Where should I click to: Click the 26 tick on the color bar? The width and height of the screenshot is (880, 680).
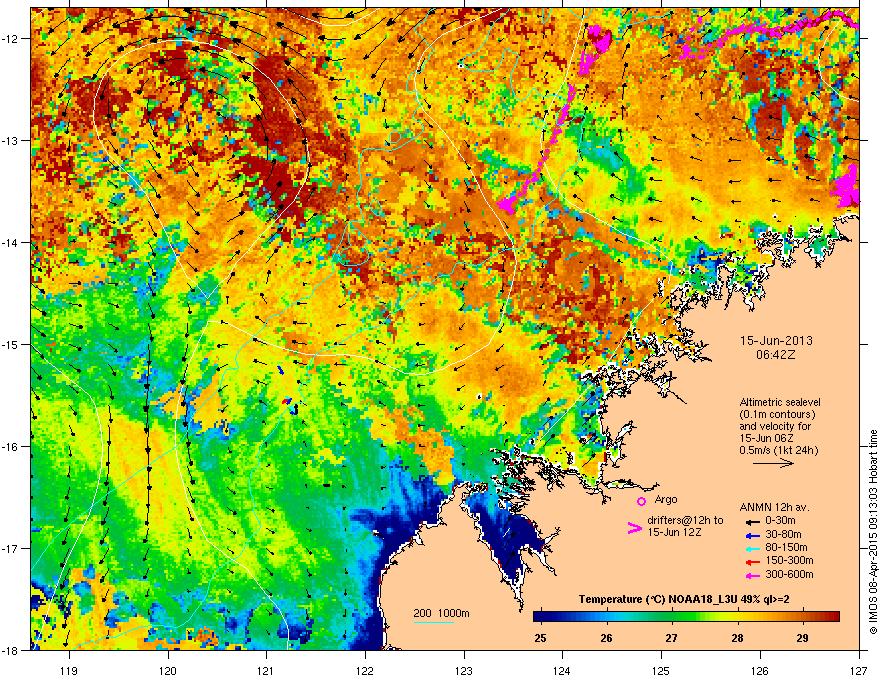click(x=606, y=638)
